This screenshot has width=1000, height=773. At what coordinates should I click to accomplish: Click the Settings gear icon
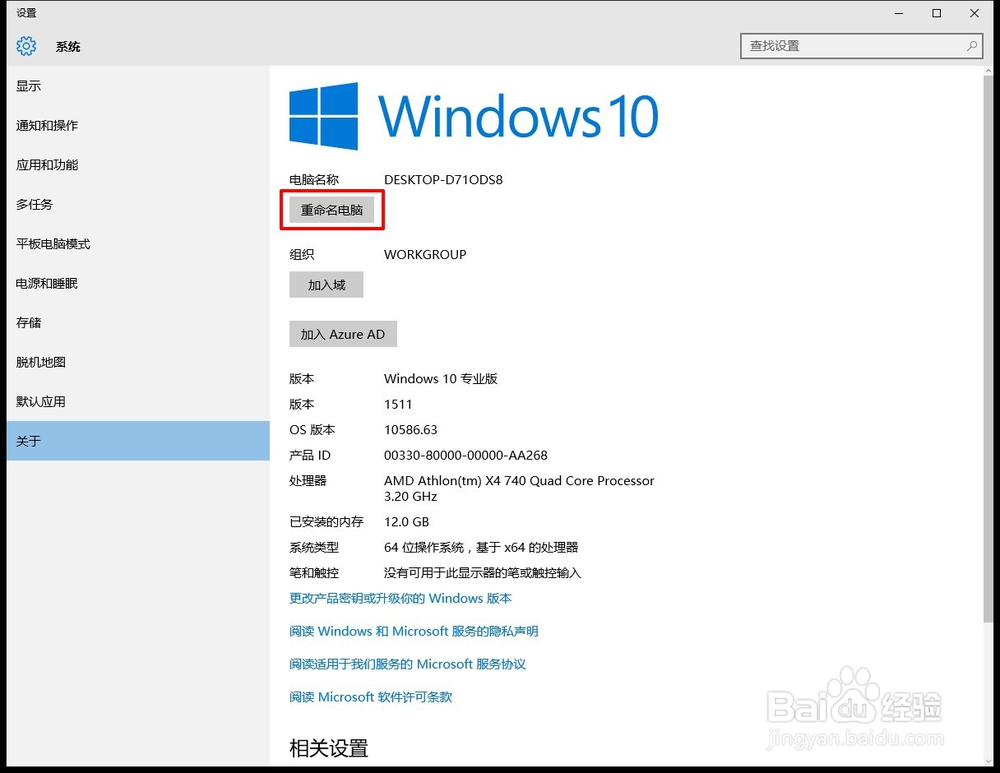26,46
